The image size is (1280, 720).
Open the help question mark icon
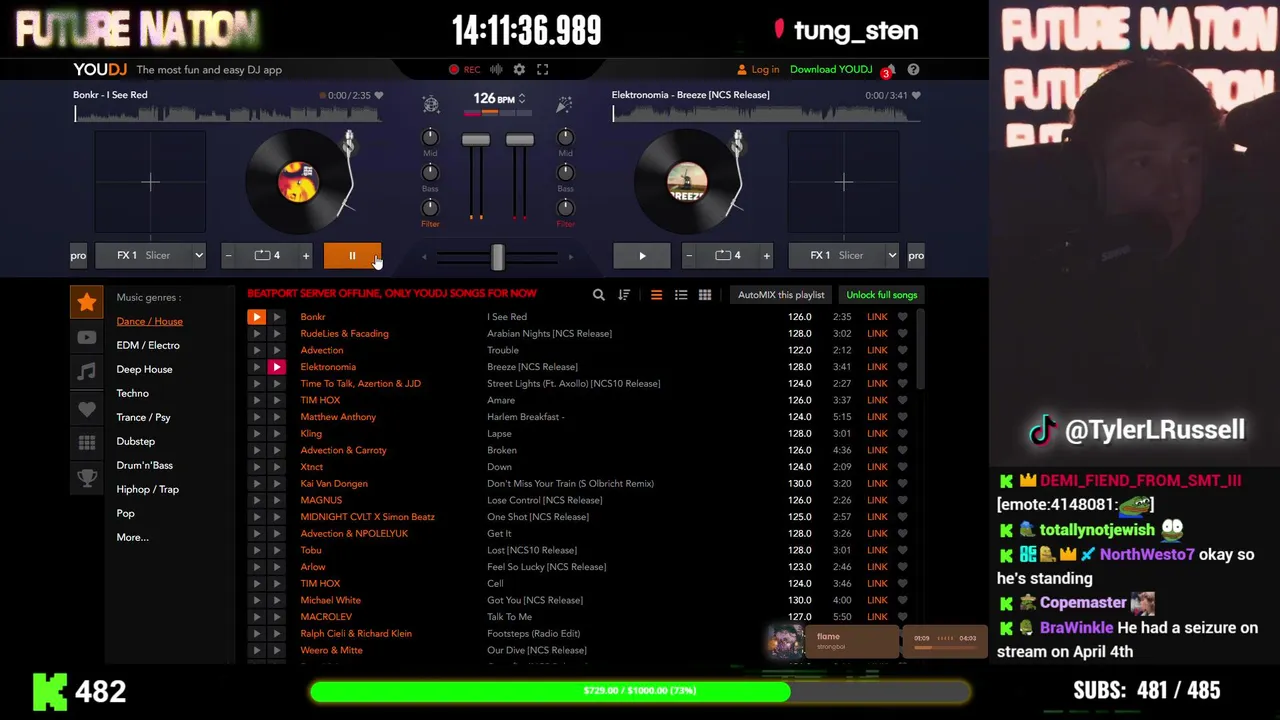[x=913, y=70]
